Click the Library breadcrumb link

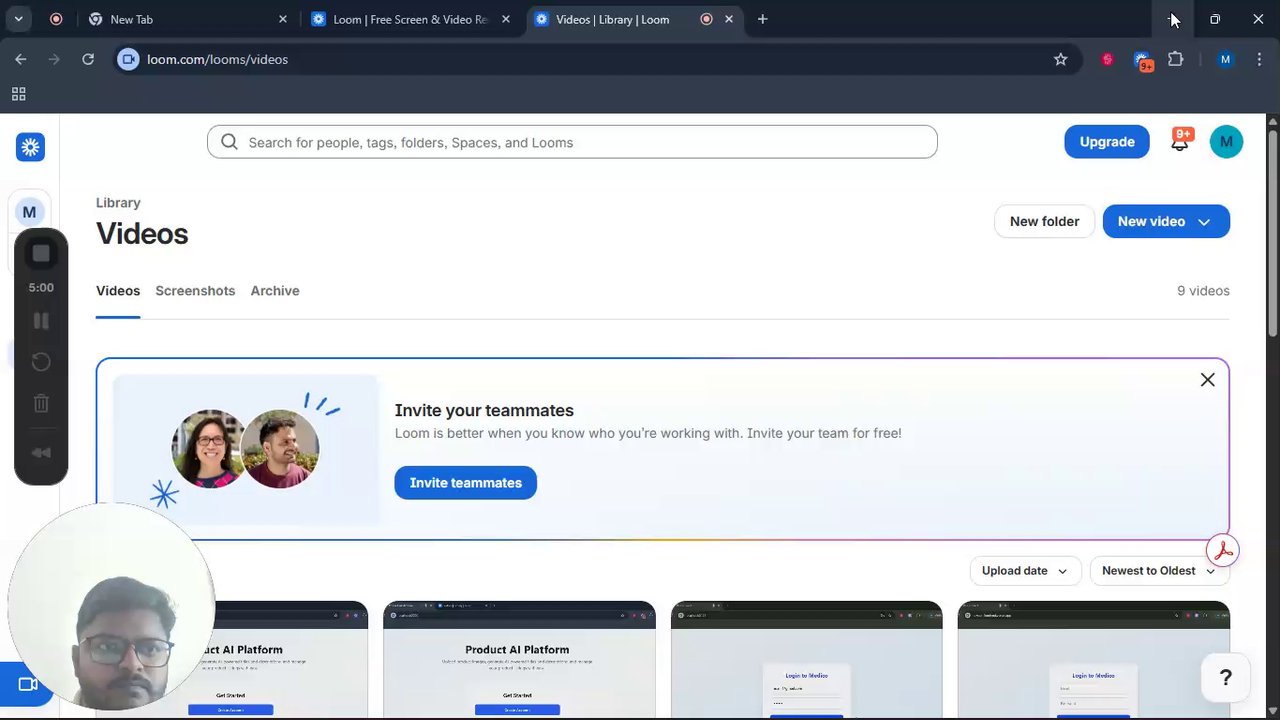pyautogui.click(x=118, y=203)
